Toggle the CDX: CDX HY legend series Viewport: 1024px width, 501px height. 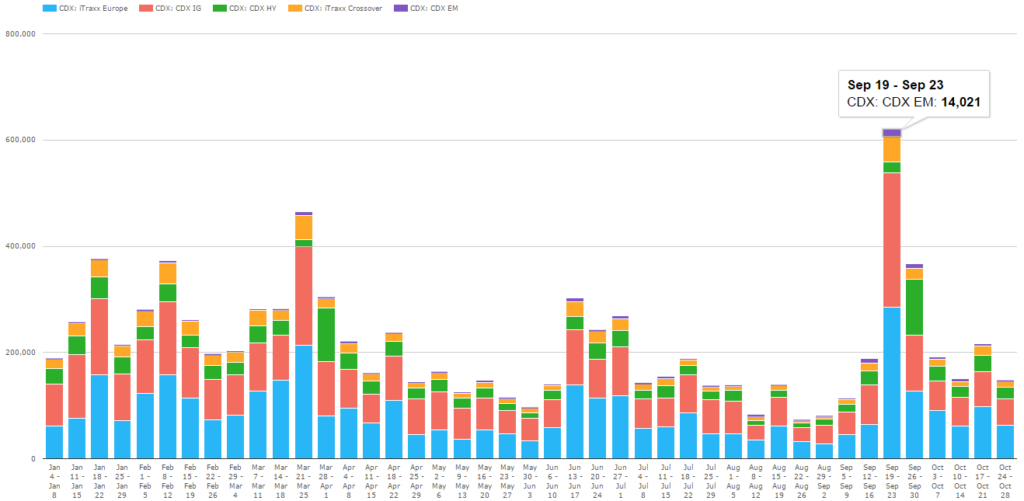pyautogui.click(x=244, y=8)
